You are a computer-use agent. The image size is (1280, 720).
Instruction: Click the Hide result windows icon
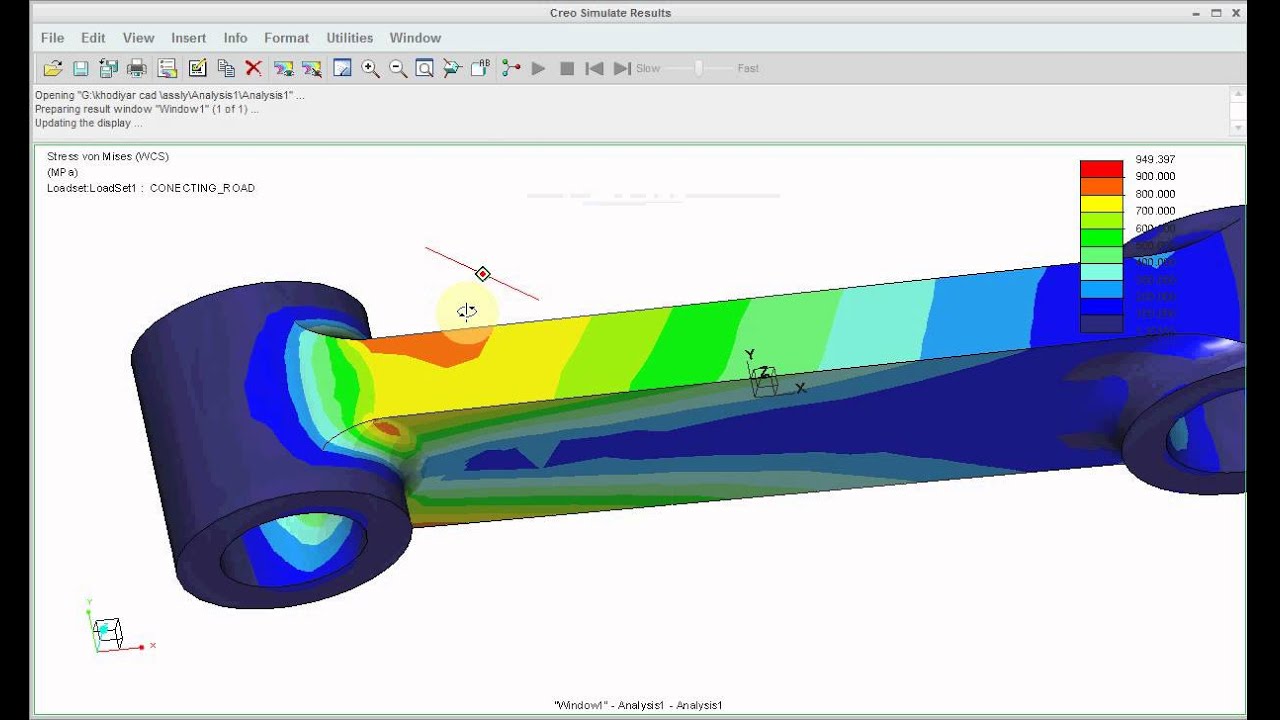(x=312, y=68)
